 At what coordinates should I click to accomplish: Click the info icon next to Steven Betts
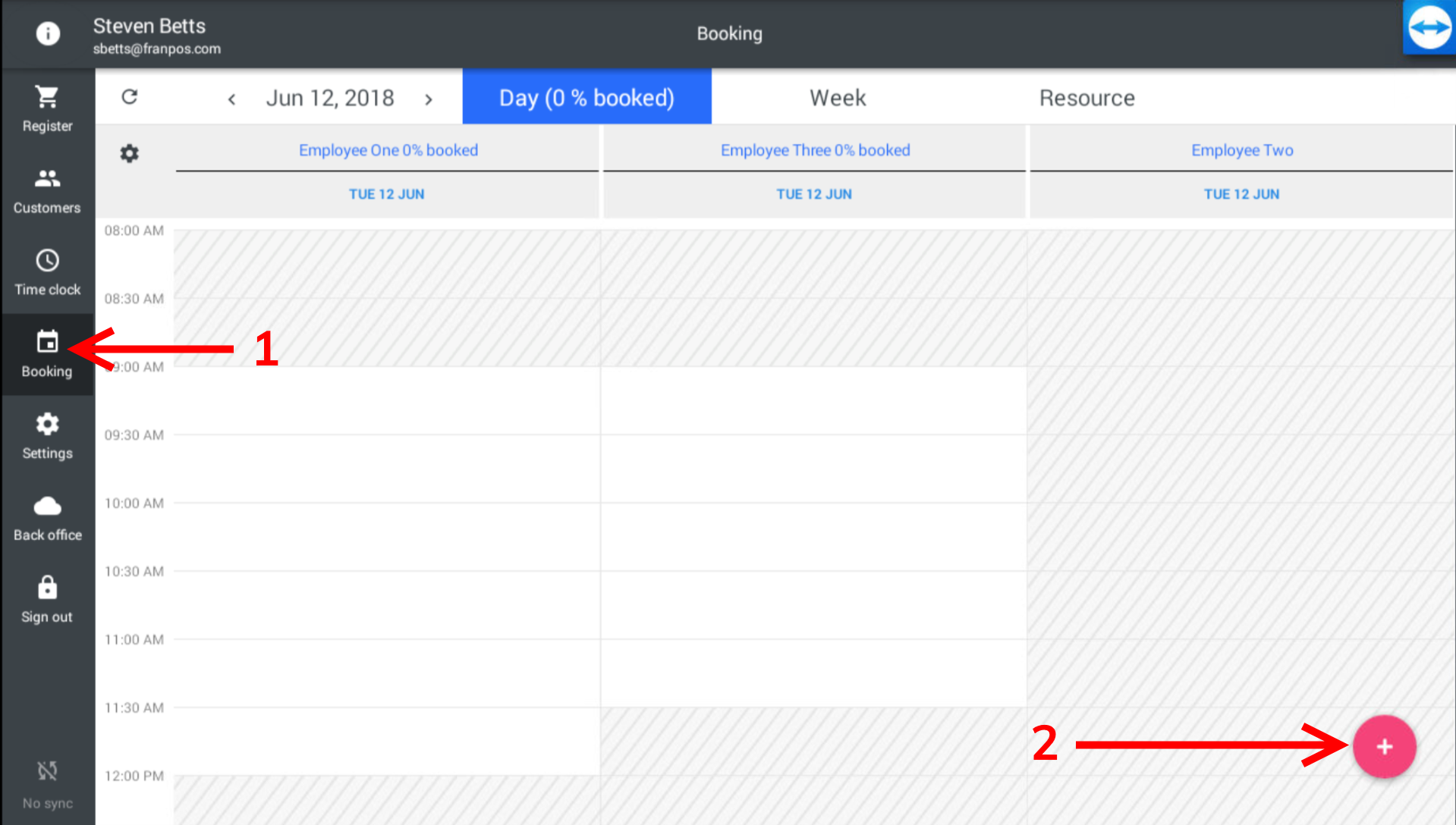click(47, 33)
